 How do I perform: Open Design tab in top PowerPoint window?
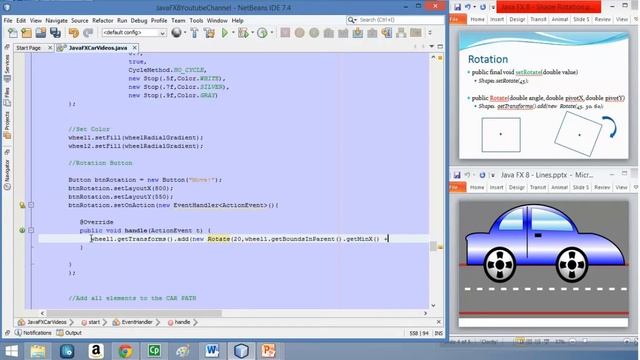(x=517, y=19)
